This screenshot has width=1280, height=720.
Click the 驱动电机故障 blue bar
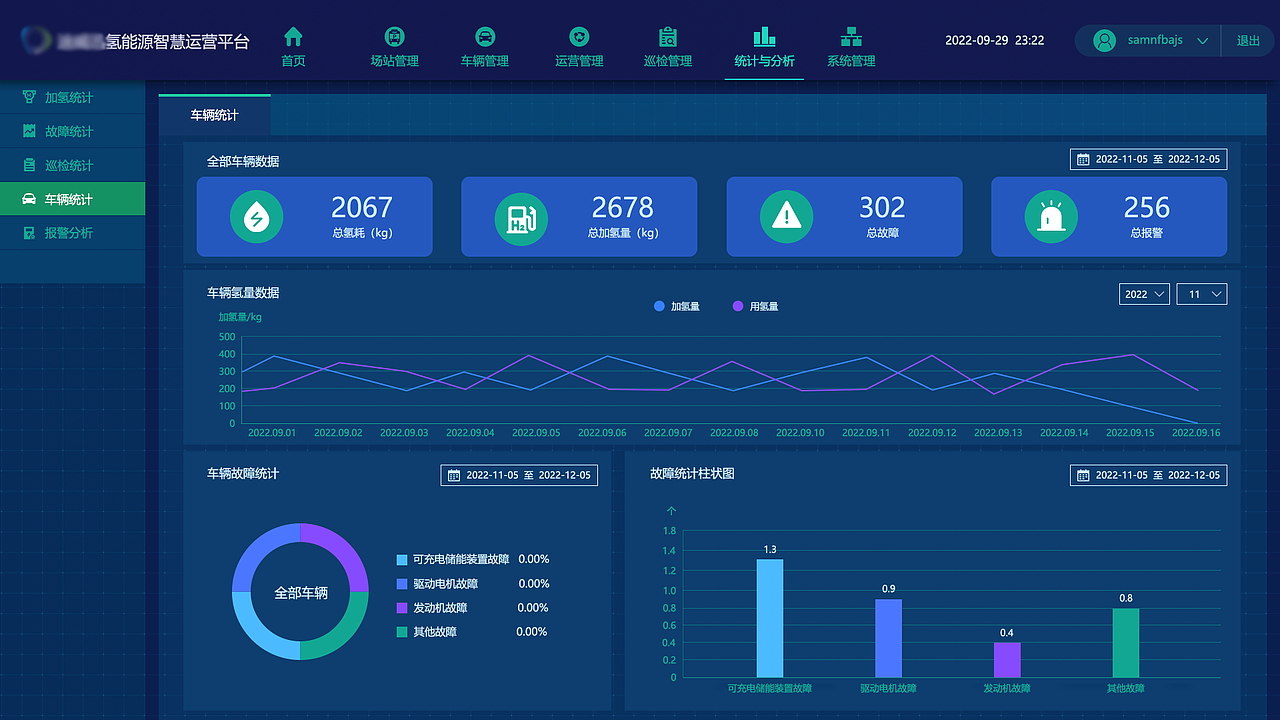pyautogui.click(x=888, y=638)
